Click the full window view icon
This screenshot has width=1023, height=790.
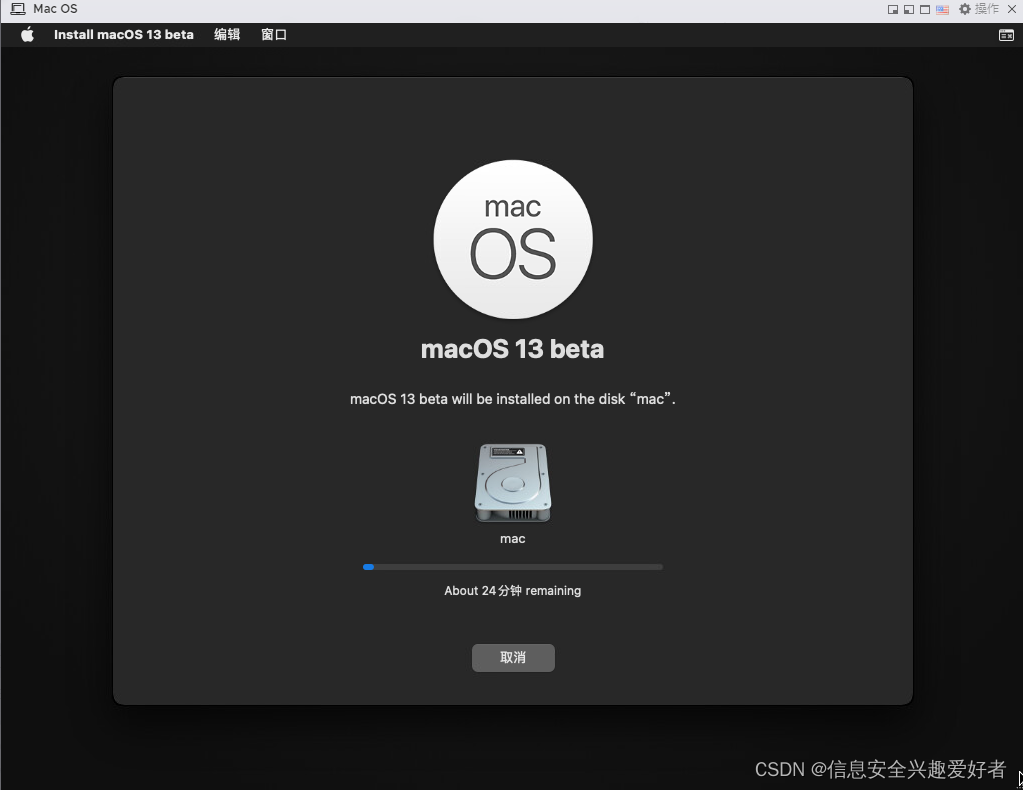(924, 9)
